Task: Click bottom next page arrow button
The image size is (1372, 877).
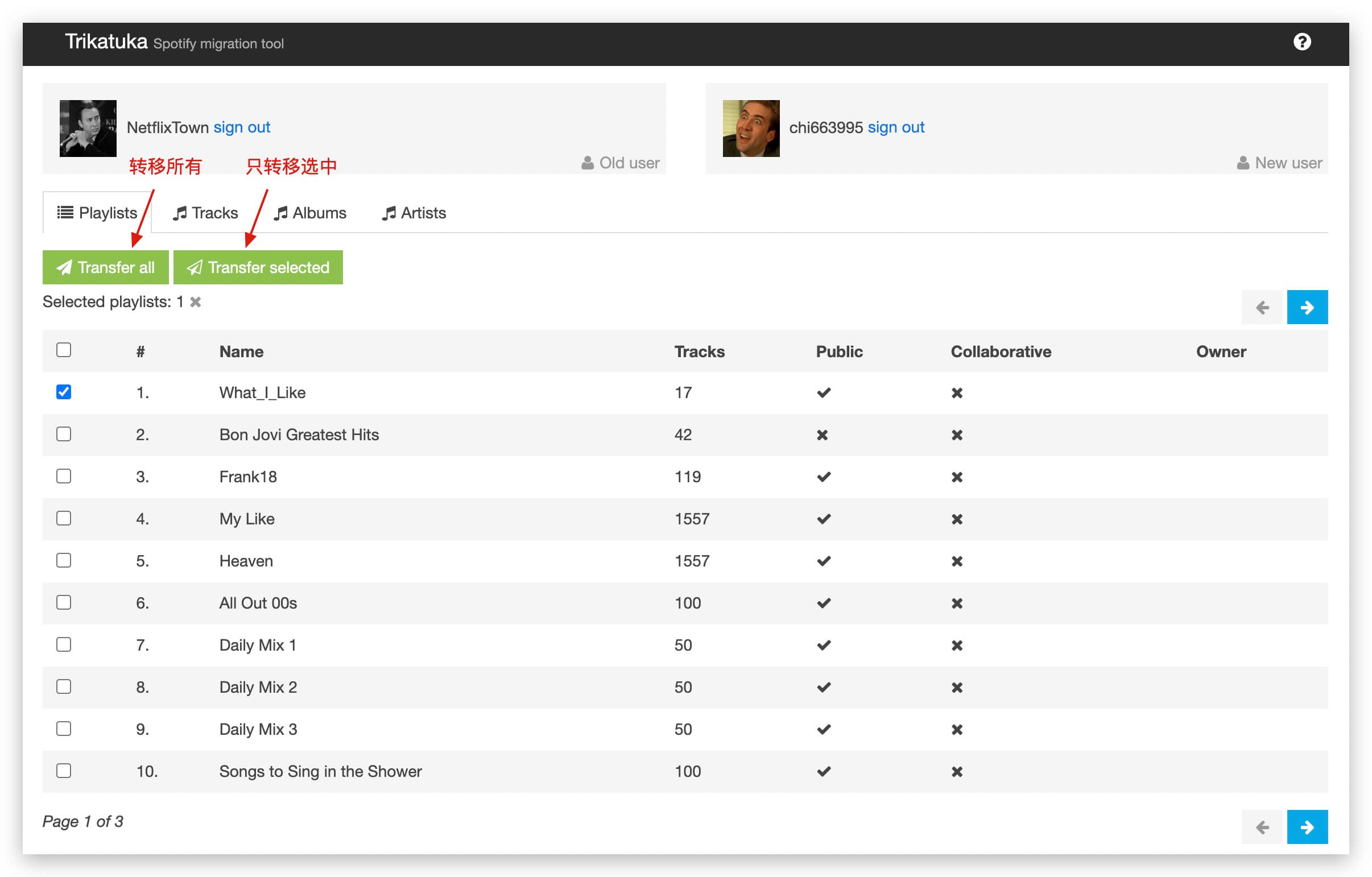Action: coord(1307,826)
